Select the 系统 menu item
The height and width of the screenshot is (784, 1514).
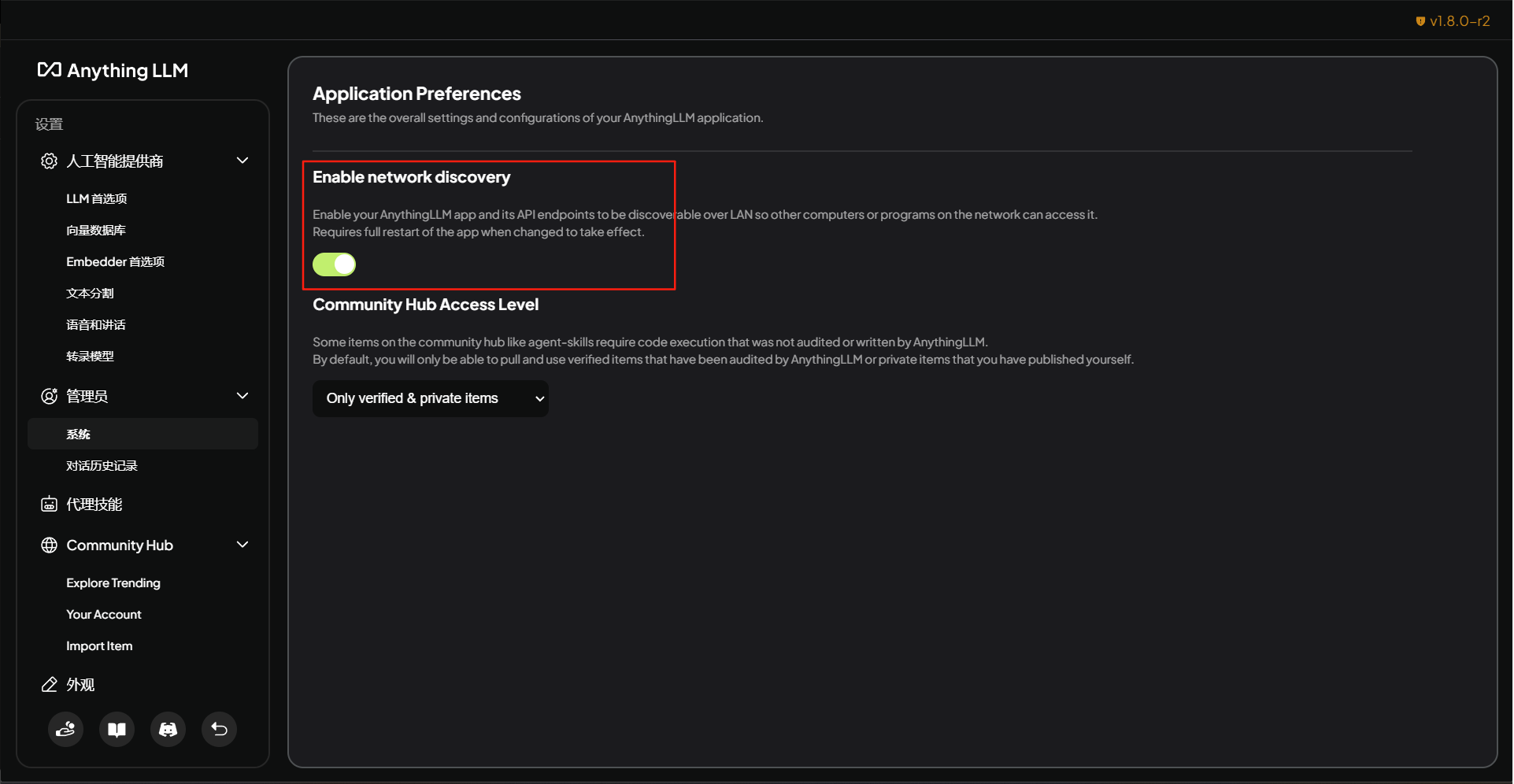(x=143, y=434)
